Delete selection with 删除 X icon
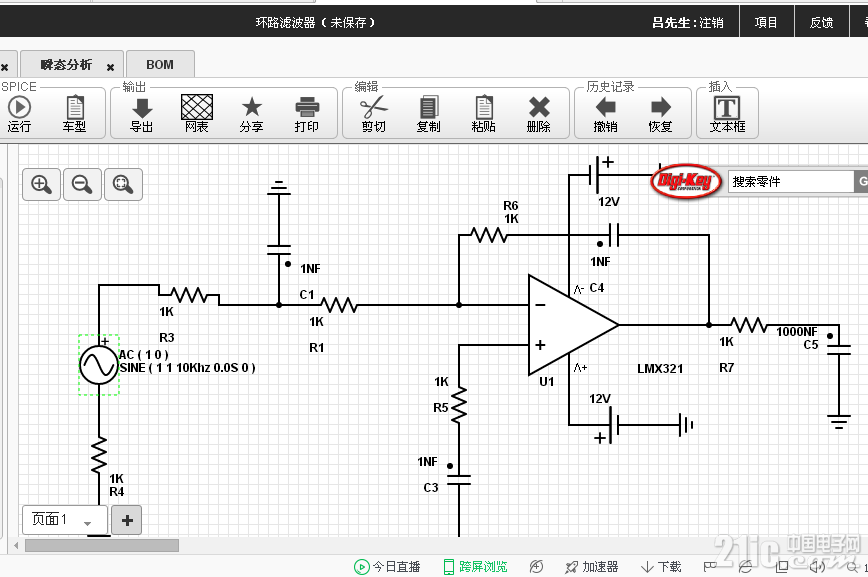 point(539,107)
